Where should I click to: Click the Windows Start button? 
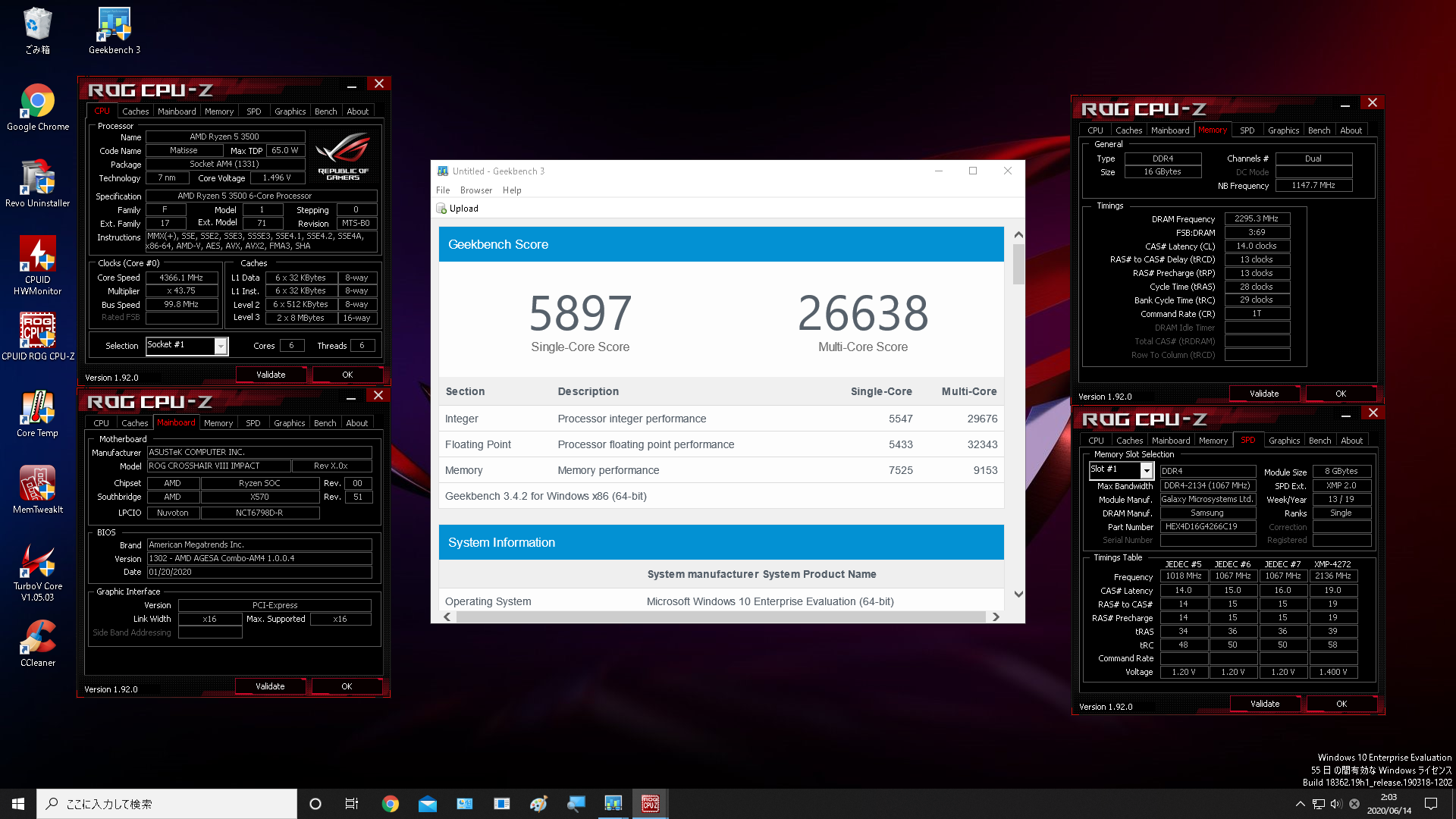pos(18,804)
